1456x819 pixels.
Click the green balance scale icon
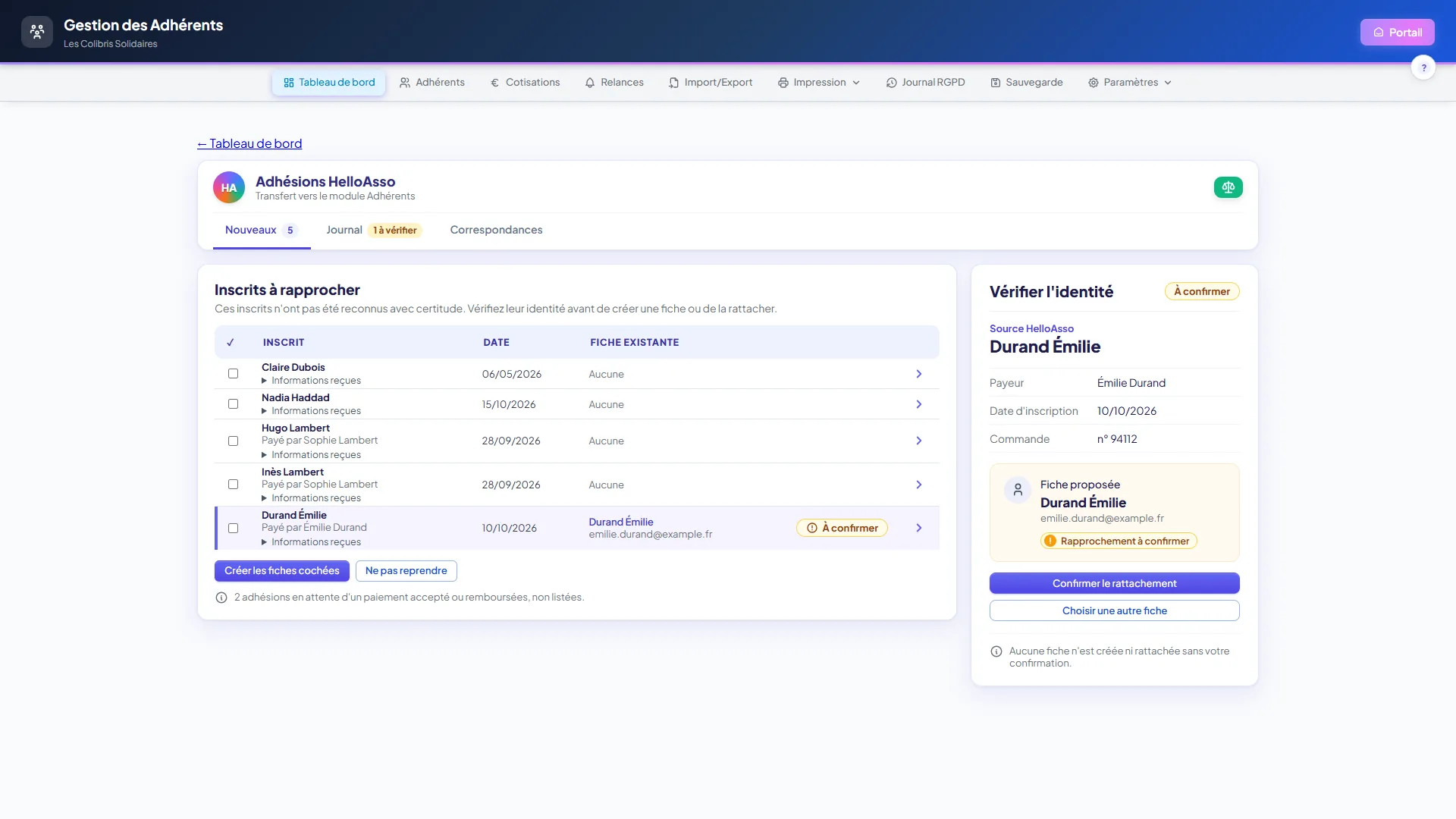[x=1228, y=187]
